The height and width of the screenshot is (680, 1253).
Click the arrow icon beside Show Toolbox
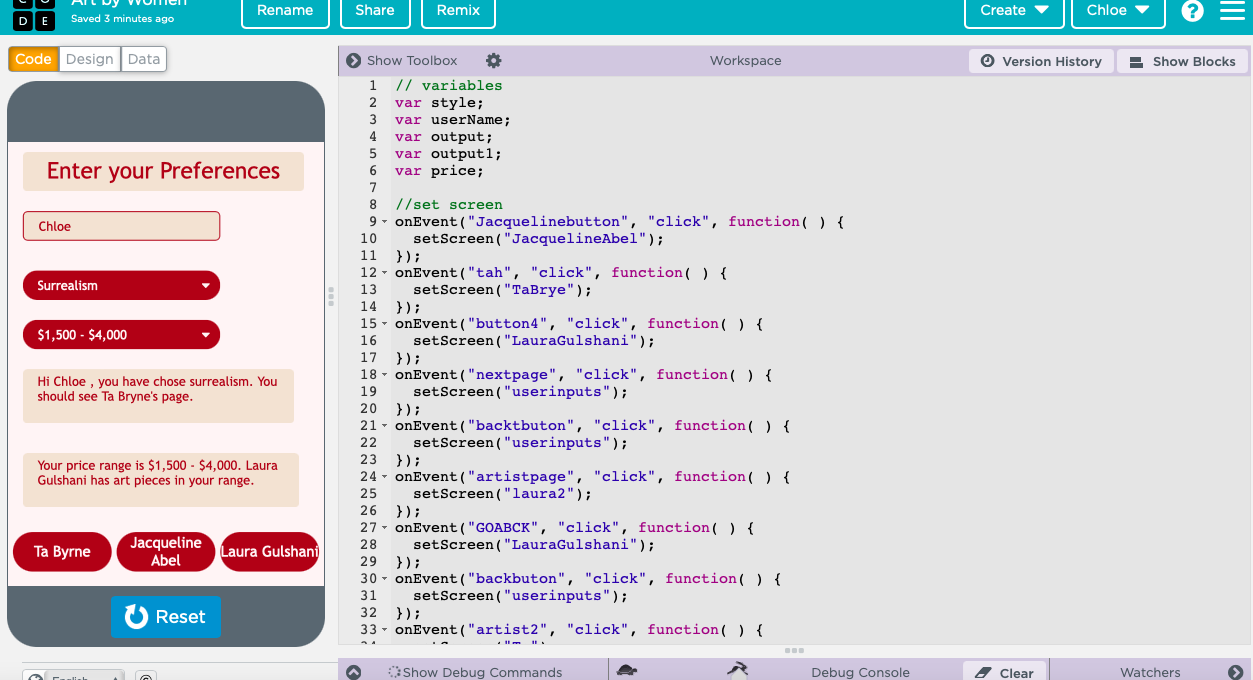point(354,61)
